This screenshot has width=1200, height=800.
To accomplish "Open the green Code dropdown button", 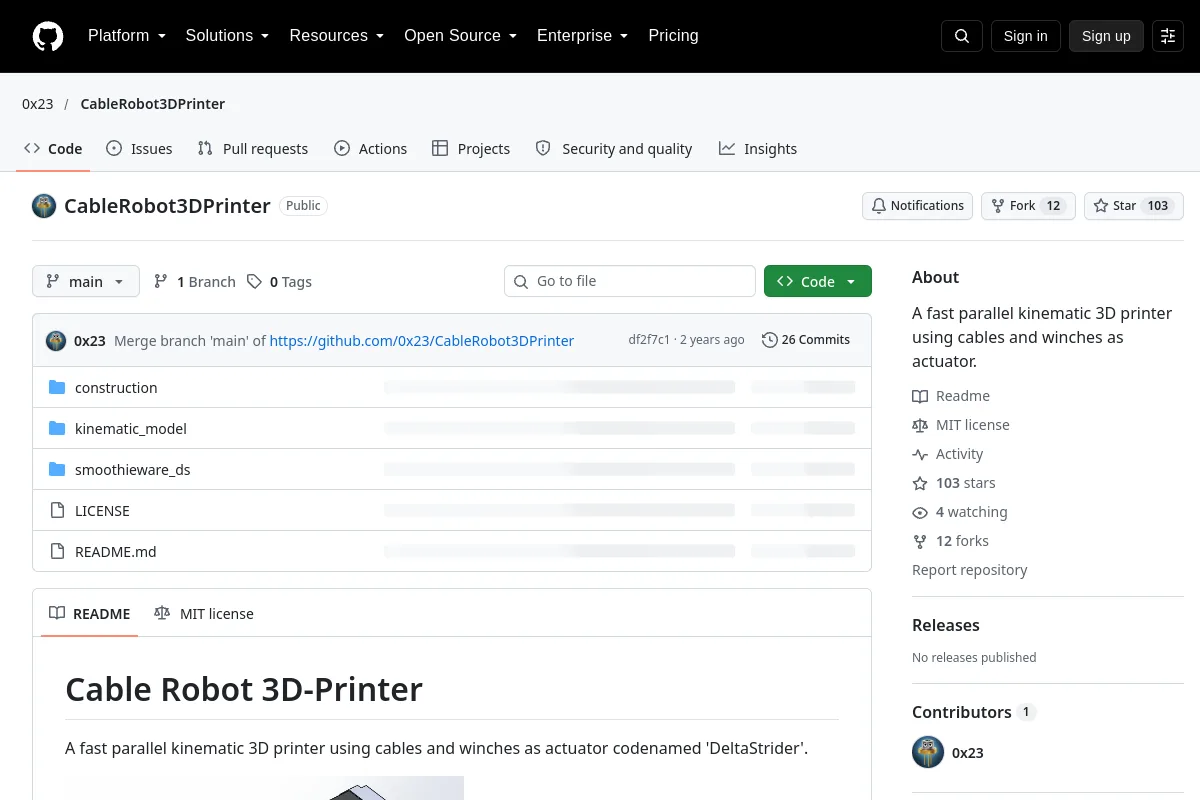I will [x=818, y=282].
